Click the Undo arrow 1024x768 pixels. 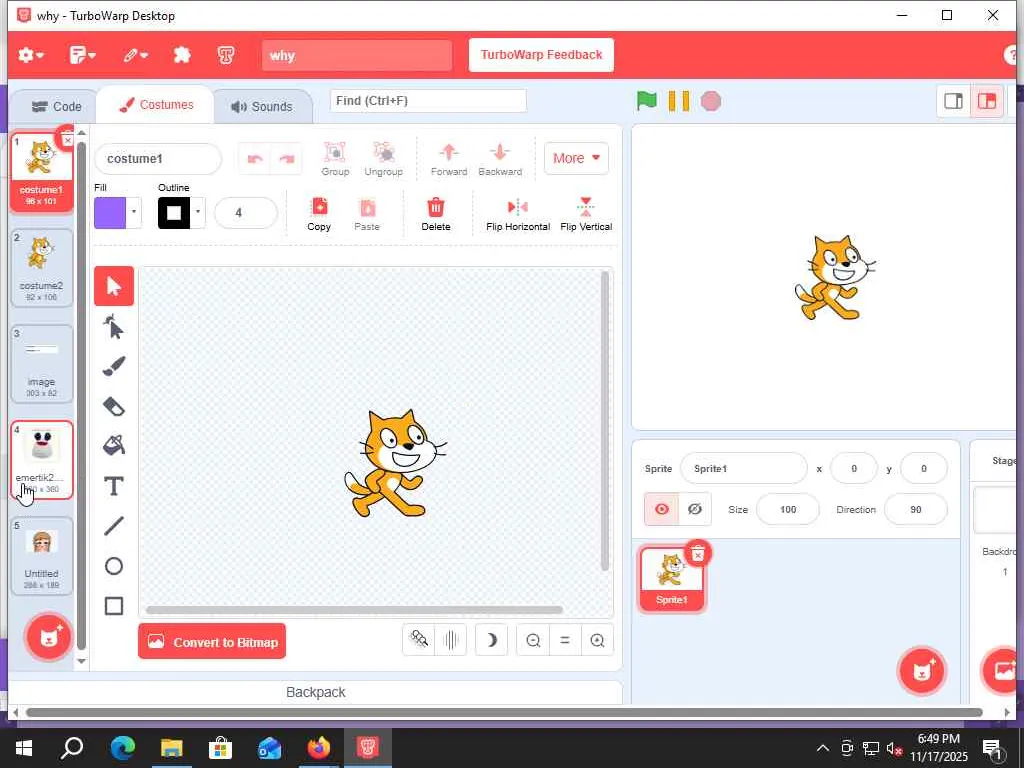(255, 159)
